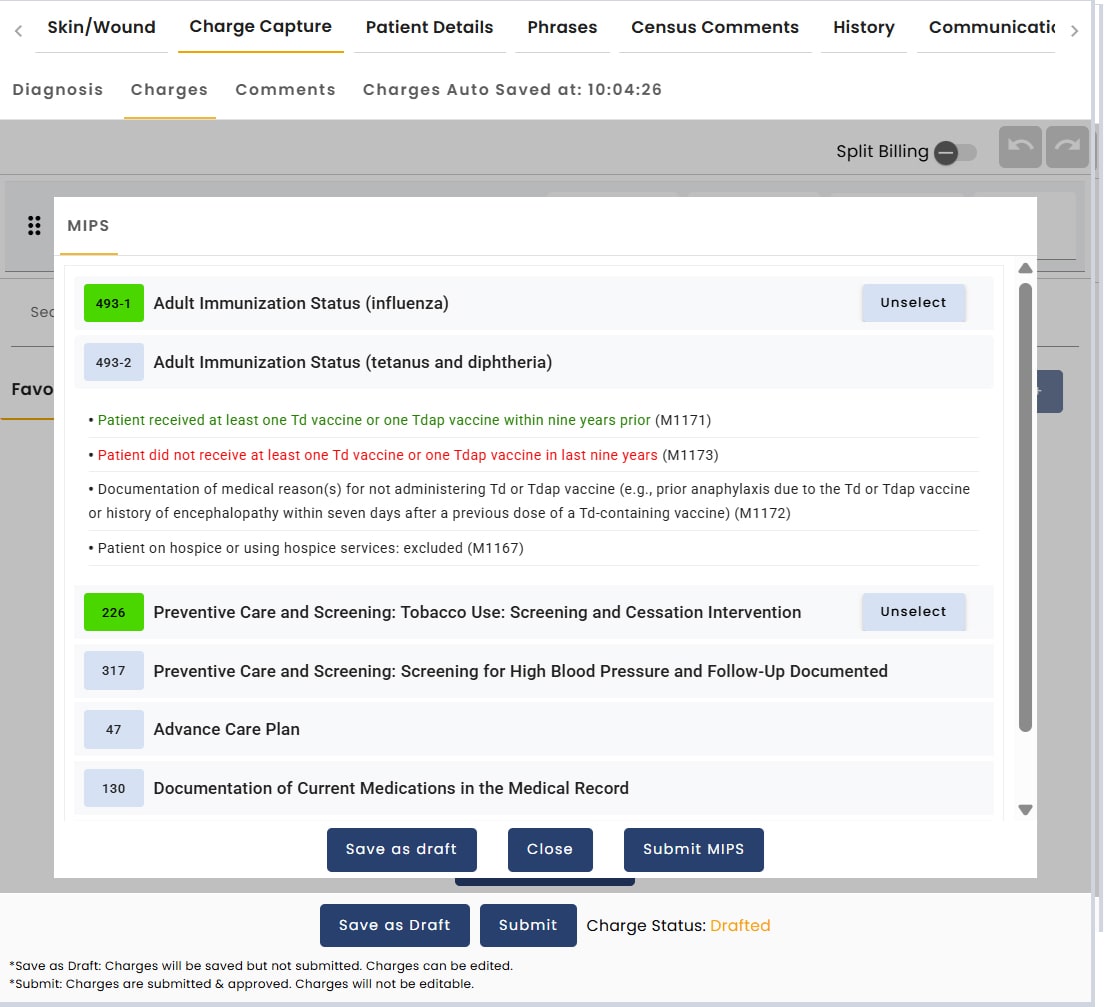This screenshot has width=1114, height=1007.
Task: Switch to the Patient Details tab
Action: click(429, 27)
